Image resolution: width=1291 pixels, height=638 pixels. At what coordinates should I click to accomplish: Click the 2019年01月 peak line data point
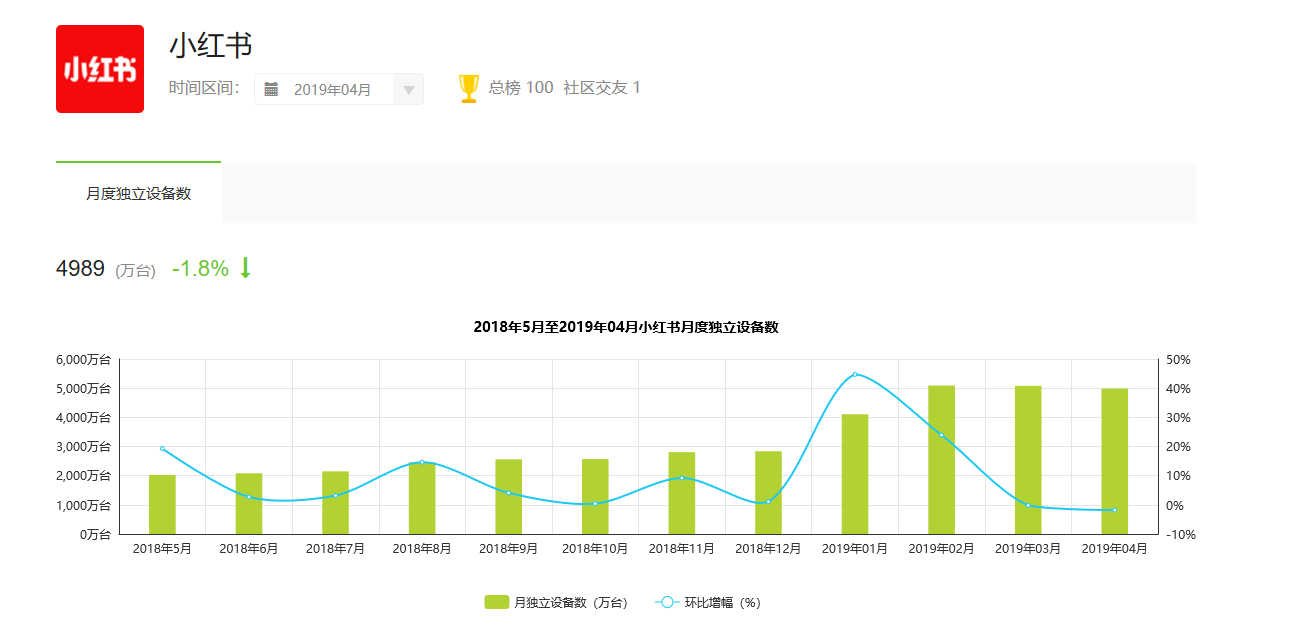coord(855,375)
